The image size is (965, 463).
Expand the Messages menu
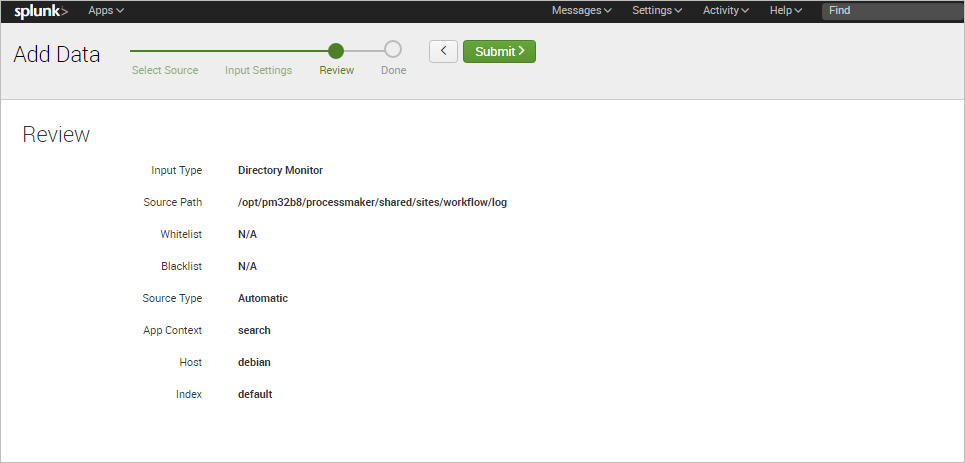click(x=582, y=10)
